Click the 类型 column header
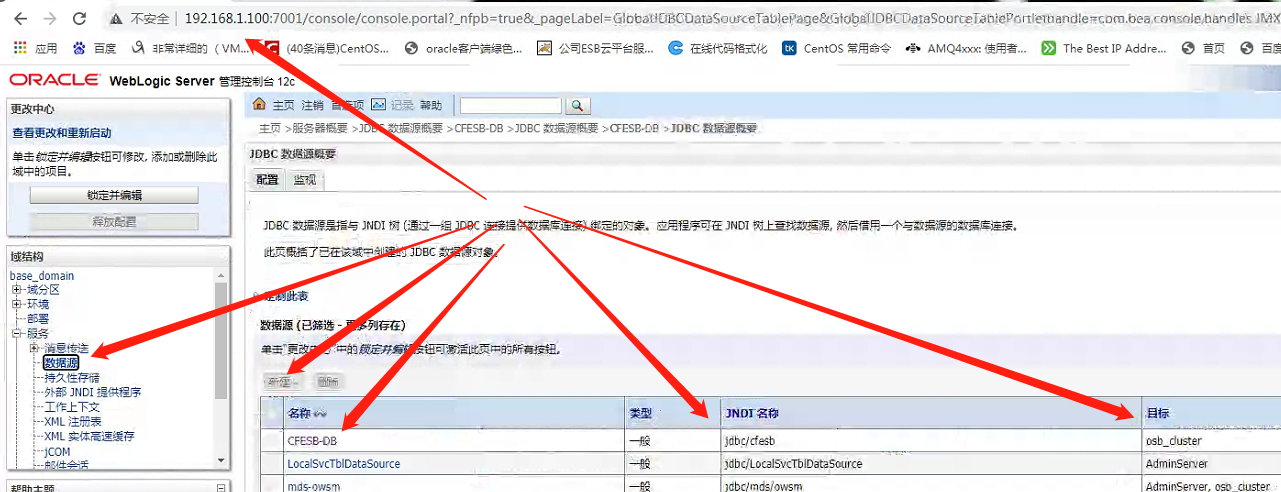The image size is (1281, 492). pos(640,413)
